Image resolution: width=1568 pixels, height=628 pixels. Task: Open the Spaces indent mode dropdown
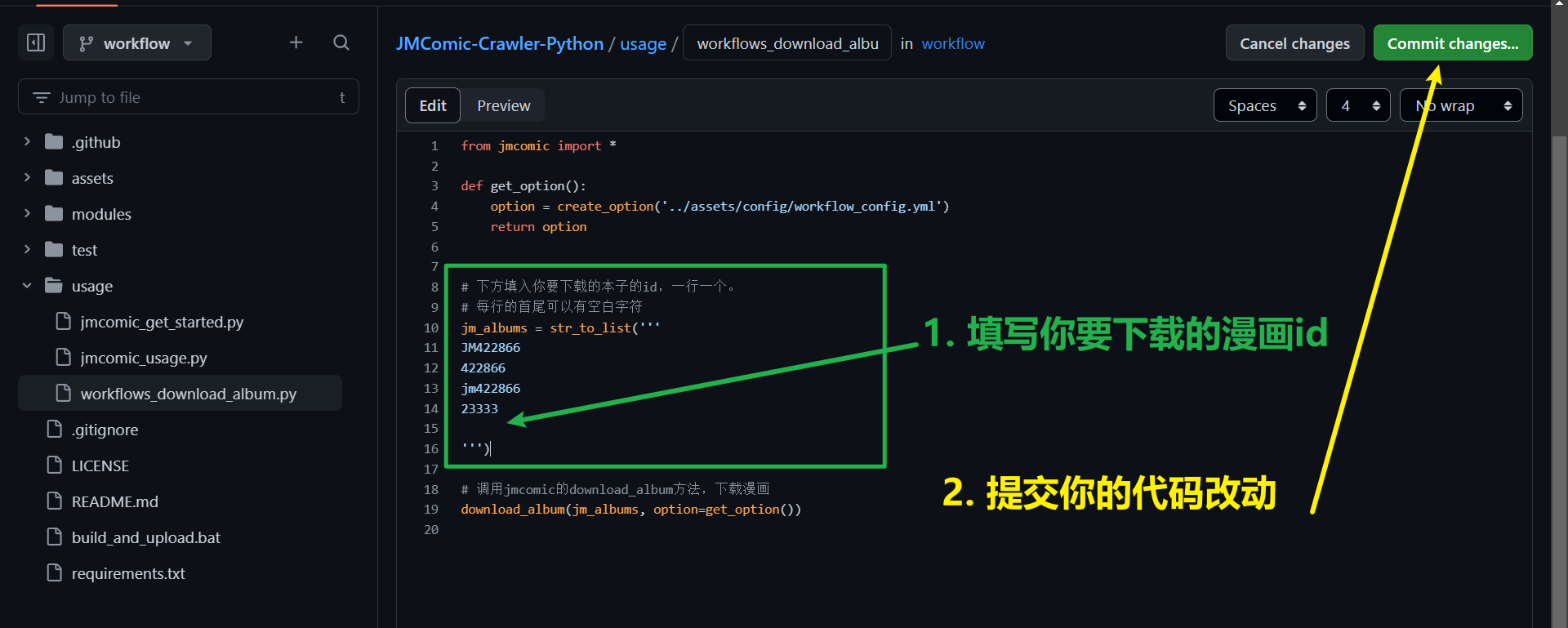point(1264,105)
